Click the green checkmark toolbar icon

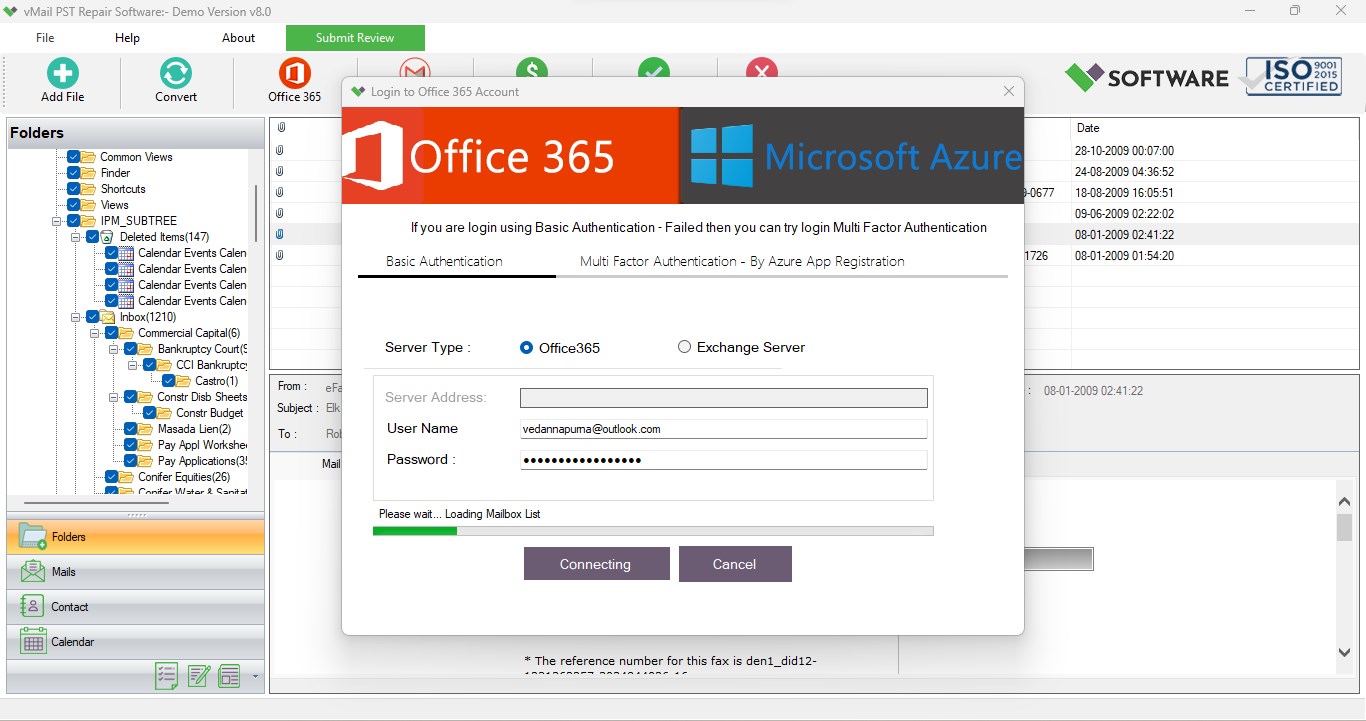coord(654,68)
